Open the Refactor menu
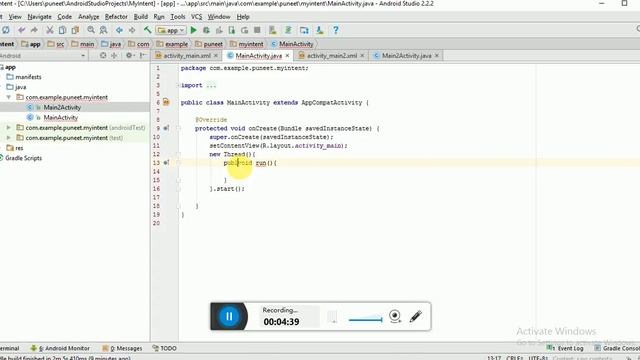This screenshot has height=360, width=640. click(116, 17)
